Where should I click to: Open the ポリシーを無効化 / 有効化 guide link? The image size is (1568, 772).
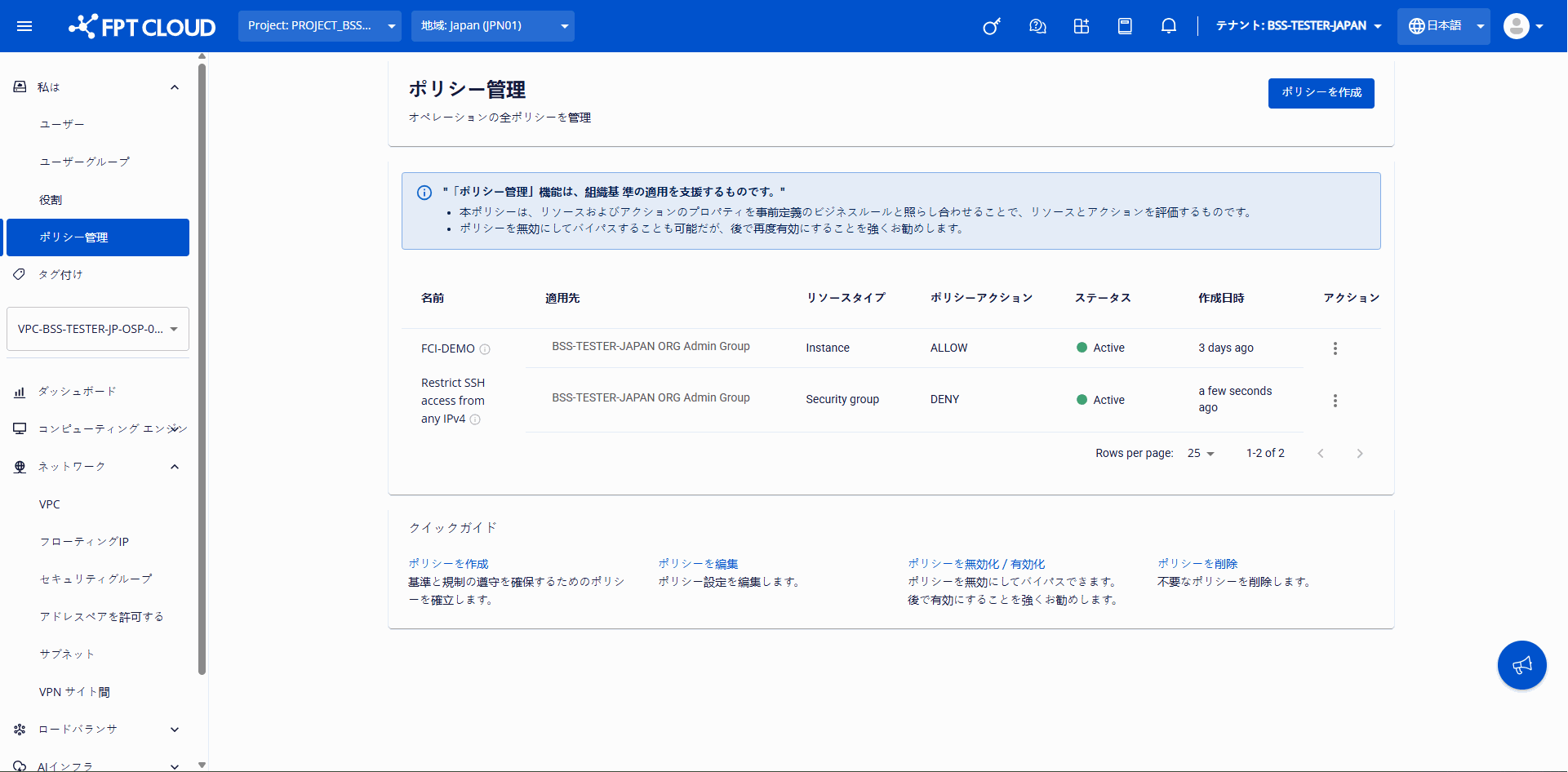(976, 564)
